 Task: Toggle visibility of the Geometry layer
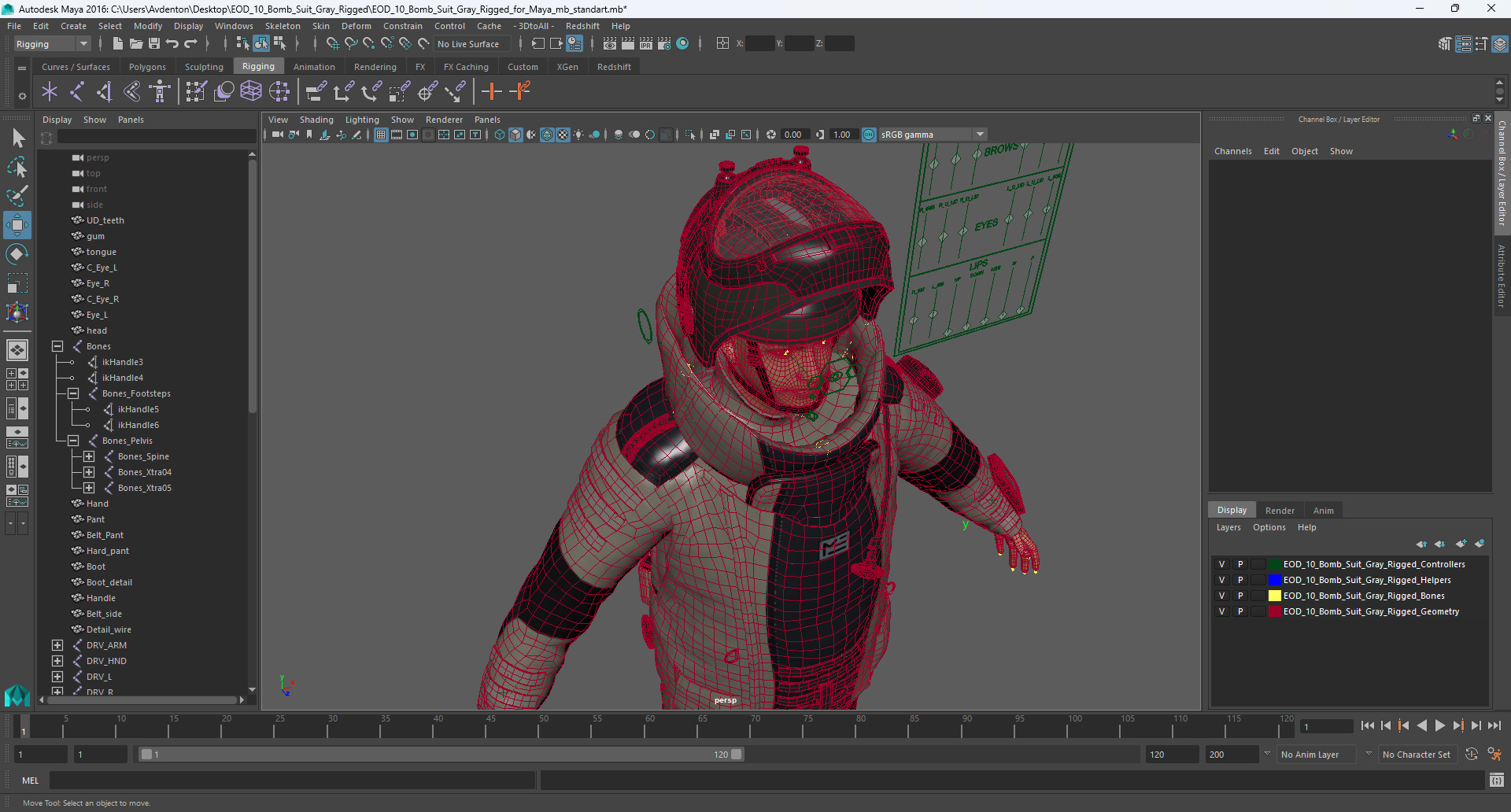[1221, 611]
